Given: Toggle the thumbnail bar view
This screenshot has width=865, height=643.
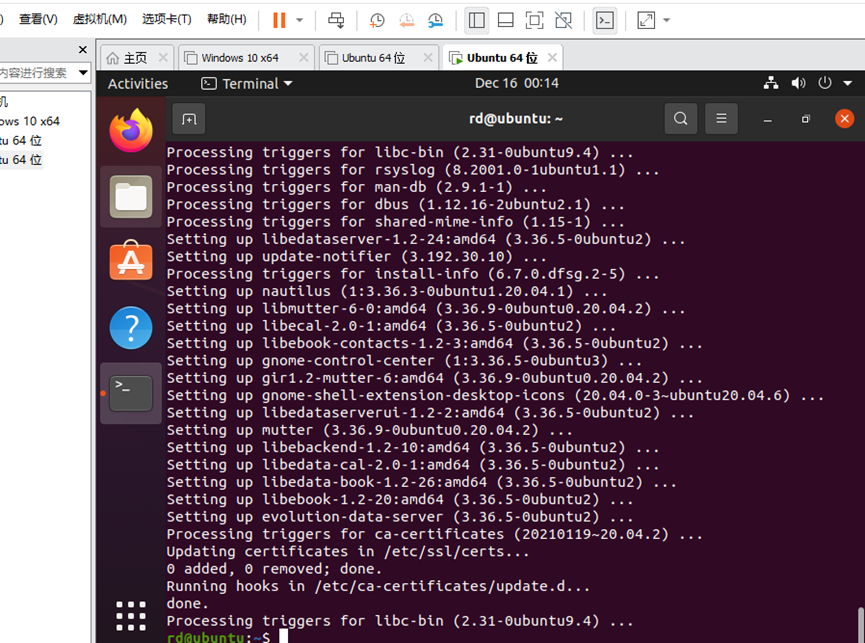Looking at the screenshot, I should point(505,20).
